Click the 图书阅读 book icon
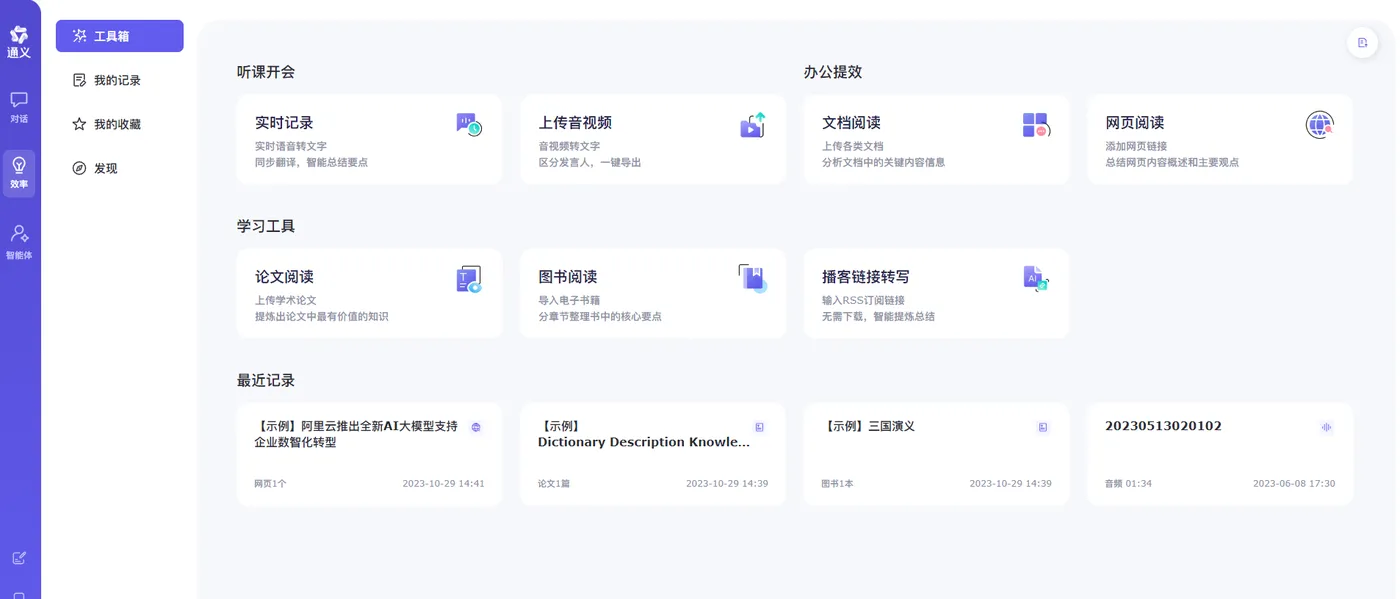1400x599 pixels. [752, 278]
